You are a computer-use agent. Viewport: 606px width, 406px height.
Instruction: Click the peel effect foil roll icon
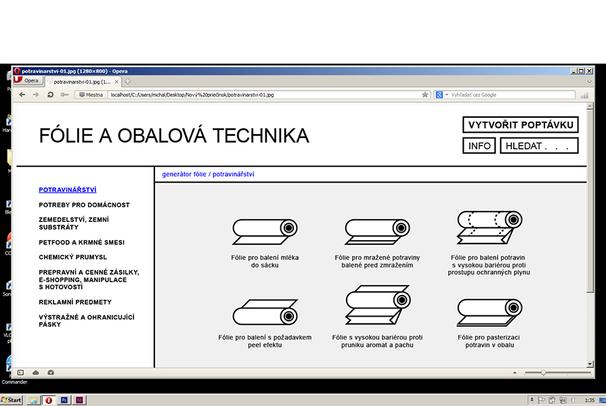pos(265,311)
